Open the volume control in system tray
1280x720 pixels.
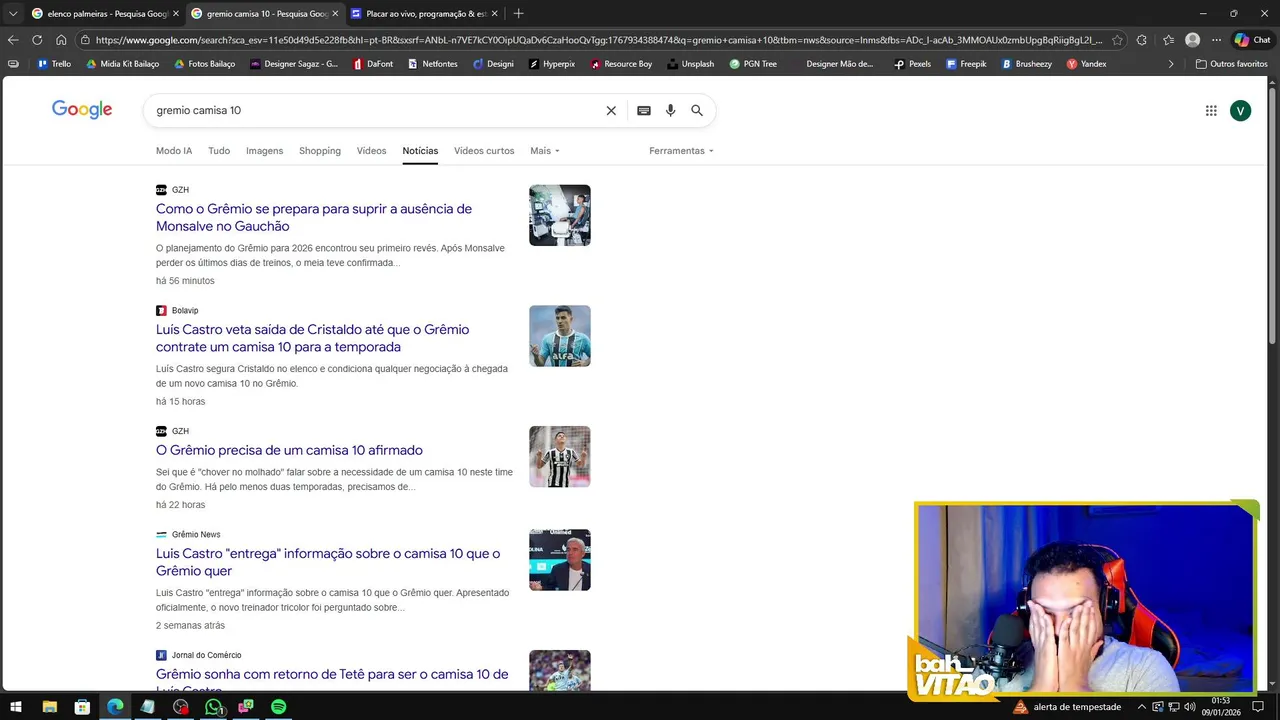[x=1189, y=707]
